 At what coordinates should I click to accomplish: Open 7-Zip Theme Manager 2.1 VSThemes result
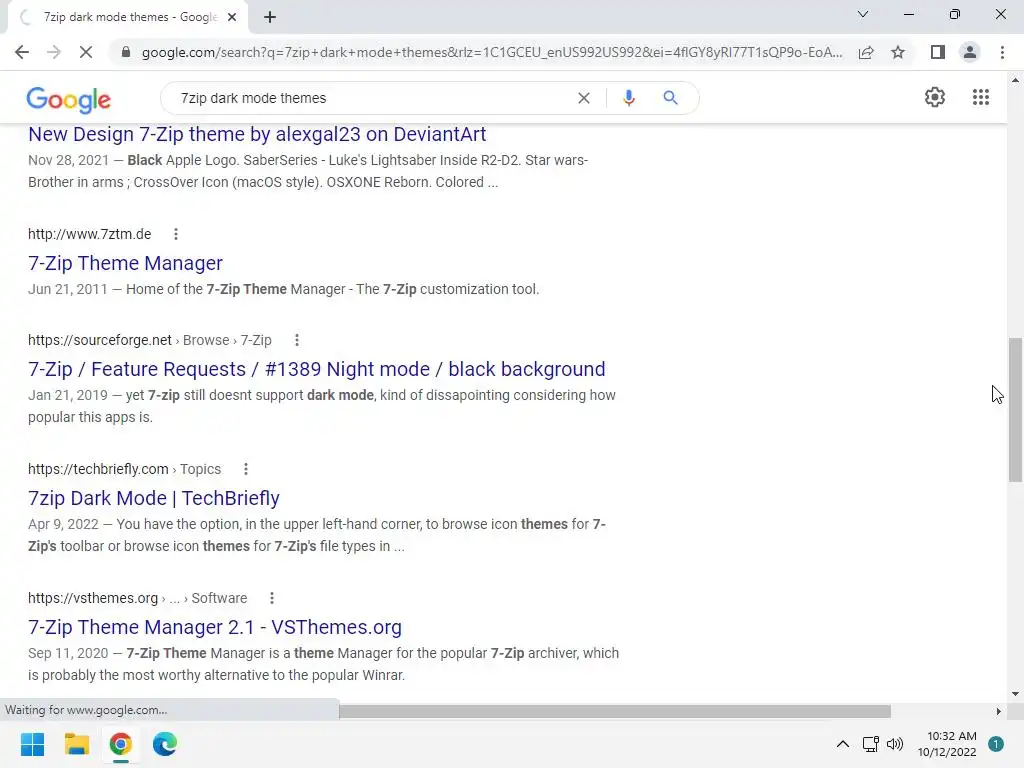point(215,627)
